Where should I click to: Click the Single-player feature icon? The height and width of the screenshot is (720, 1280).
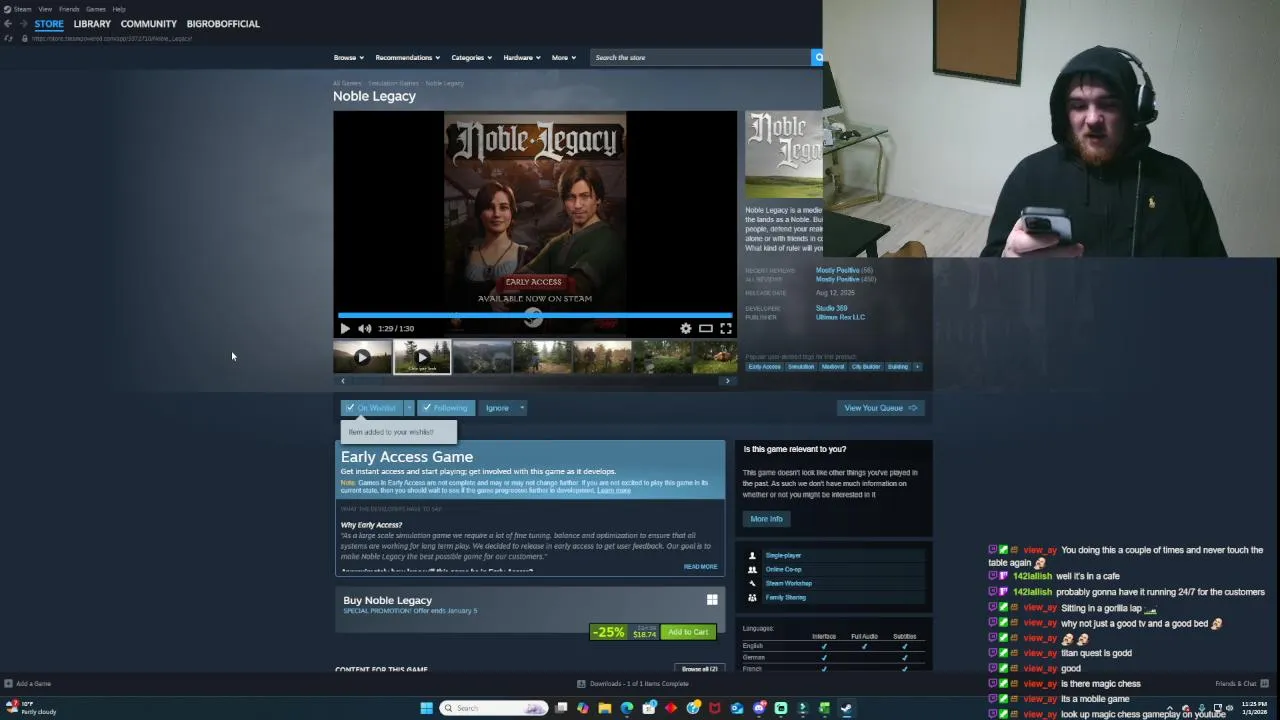coord(752,555)
